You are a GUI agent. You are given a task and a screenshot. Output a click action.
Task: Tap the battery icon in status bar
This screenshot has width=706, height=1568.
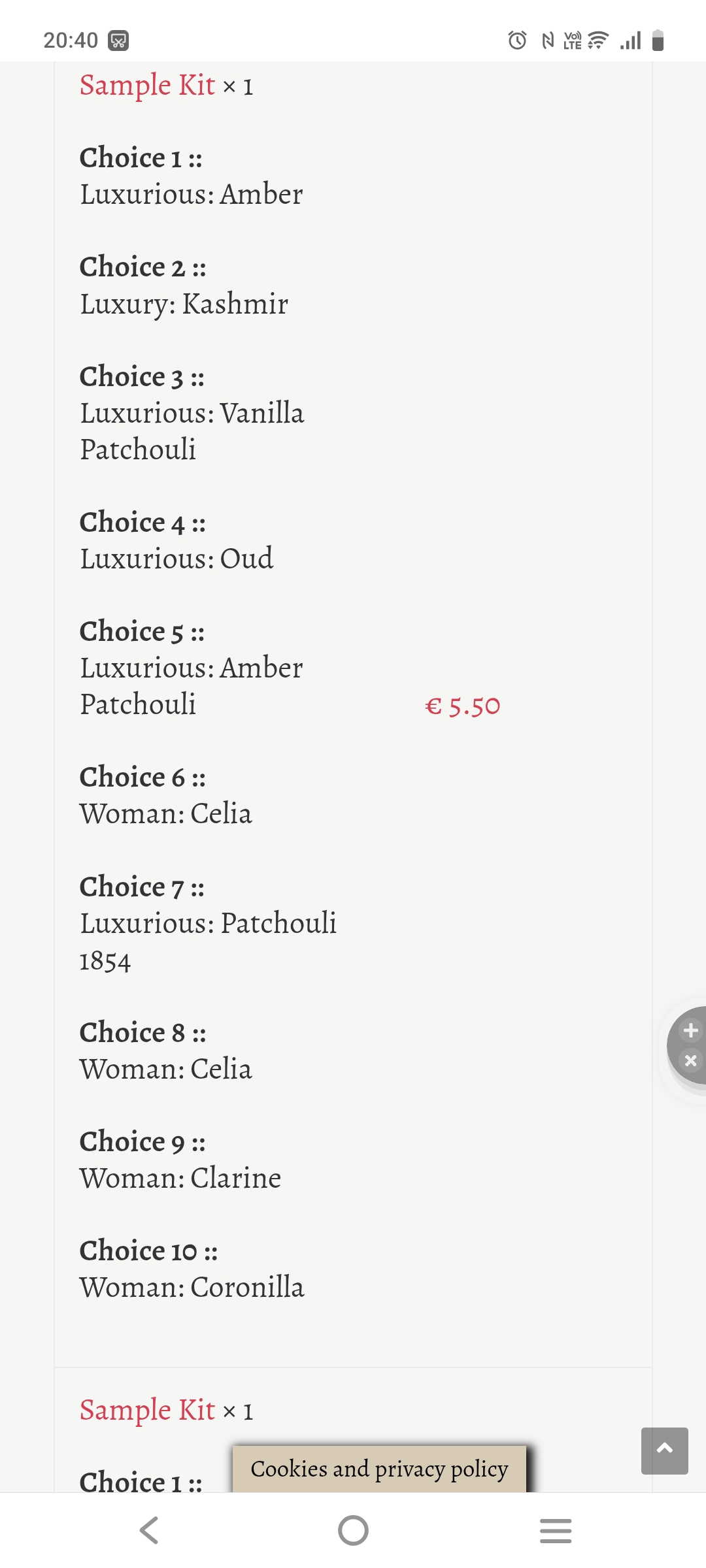(658, 41)
